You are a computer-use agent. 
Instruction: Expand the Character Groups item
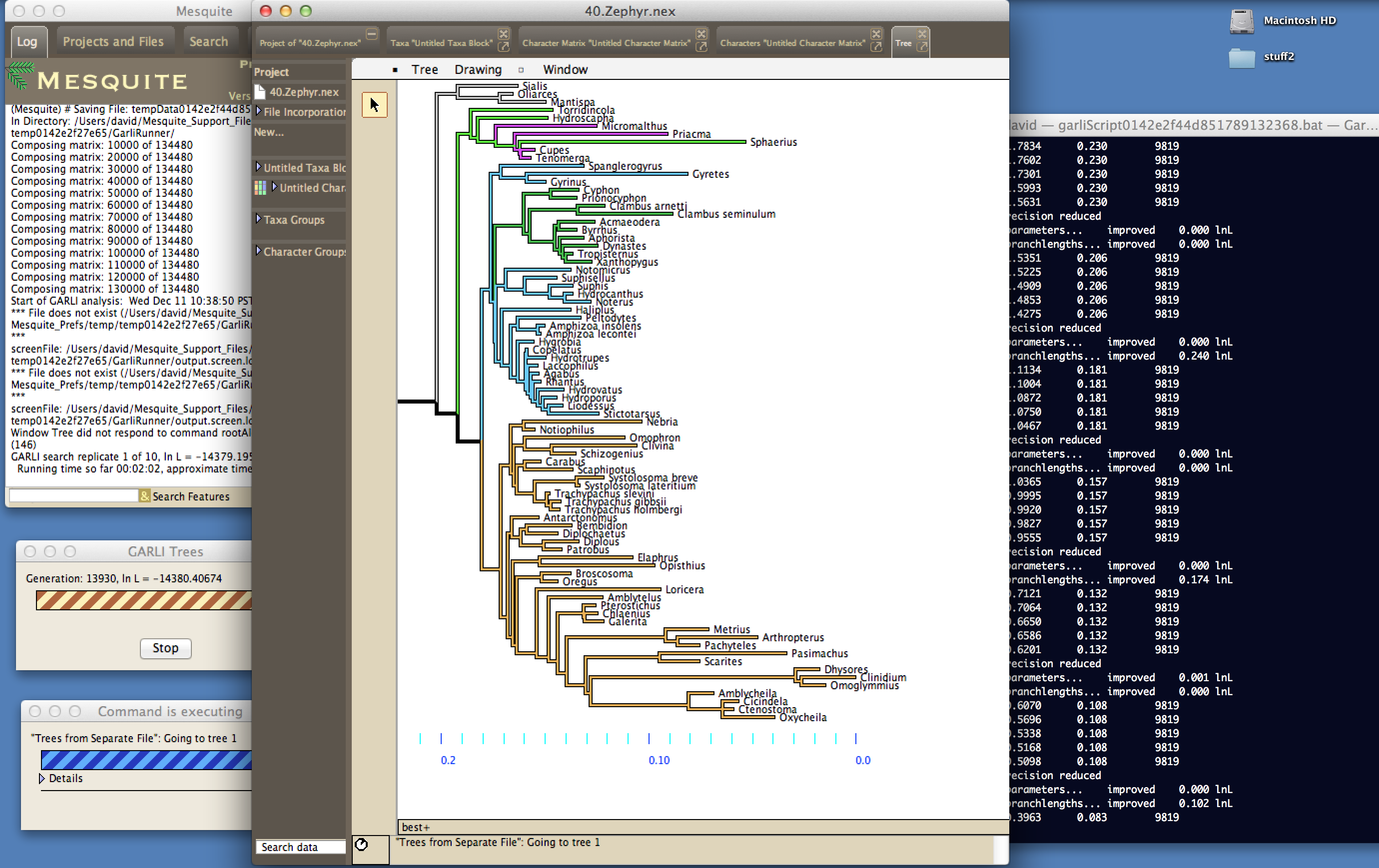point(258,251)
